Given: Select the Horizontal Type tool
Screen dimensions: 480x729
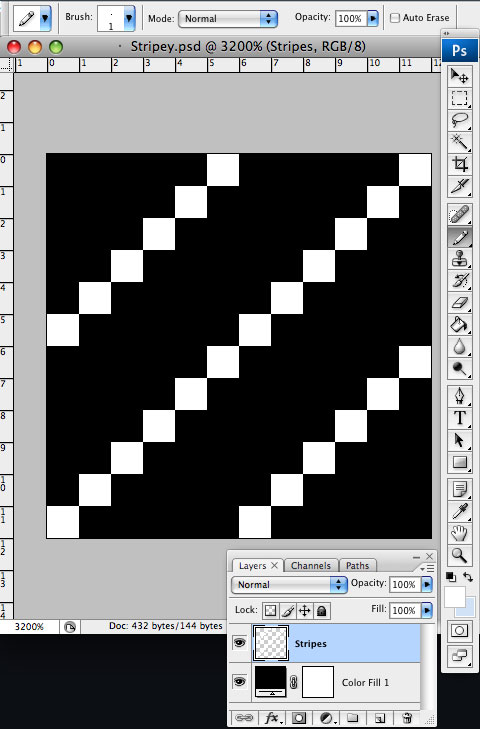Looking at the screenshot, I should 460,418.
